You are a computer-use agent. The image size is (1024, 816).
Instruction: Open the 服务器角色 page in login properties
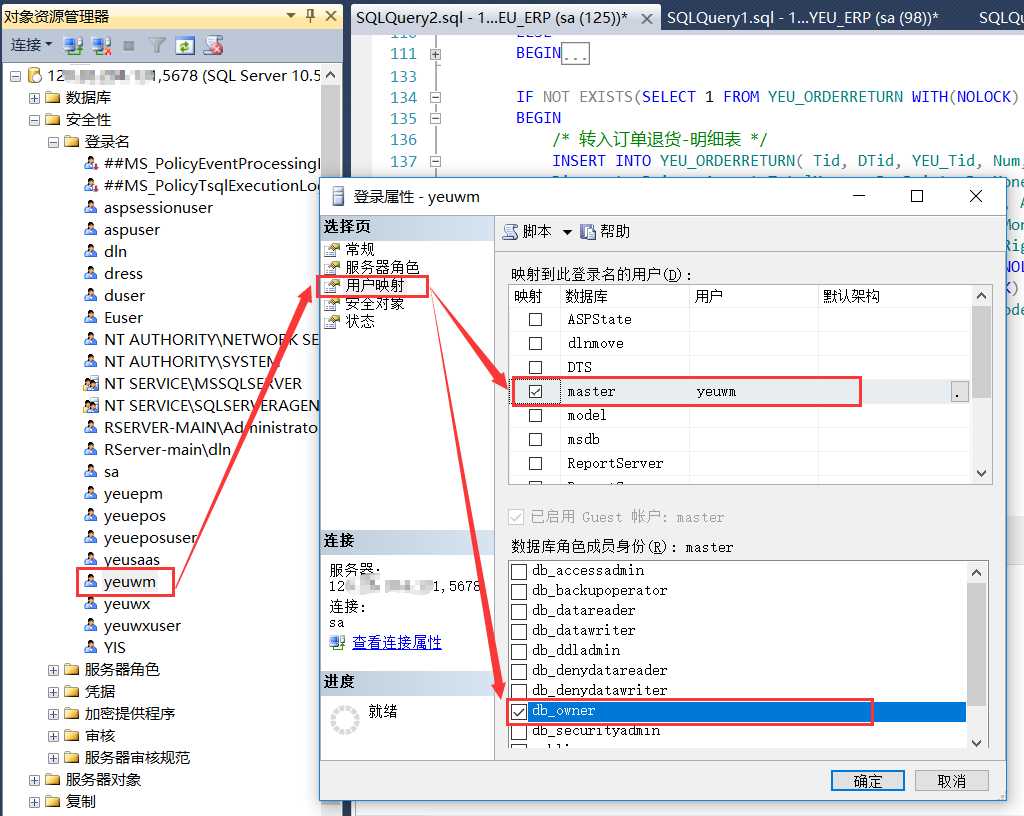[382, 267]
